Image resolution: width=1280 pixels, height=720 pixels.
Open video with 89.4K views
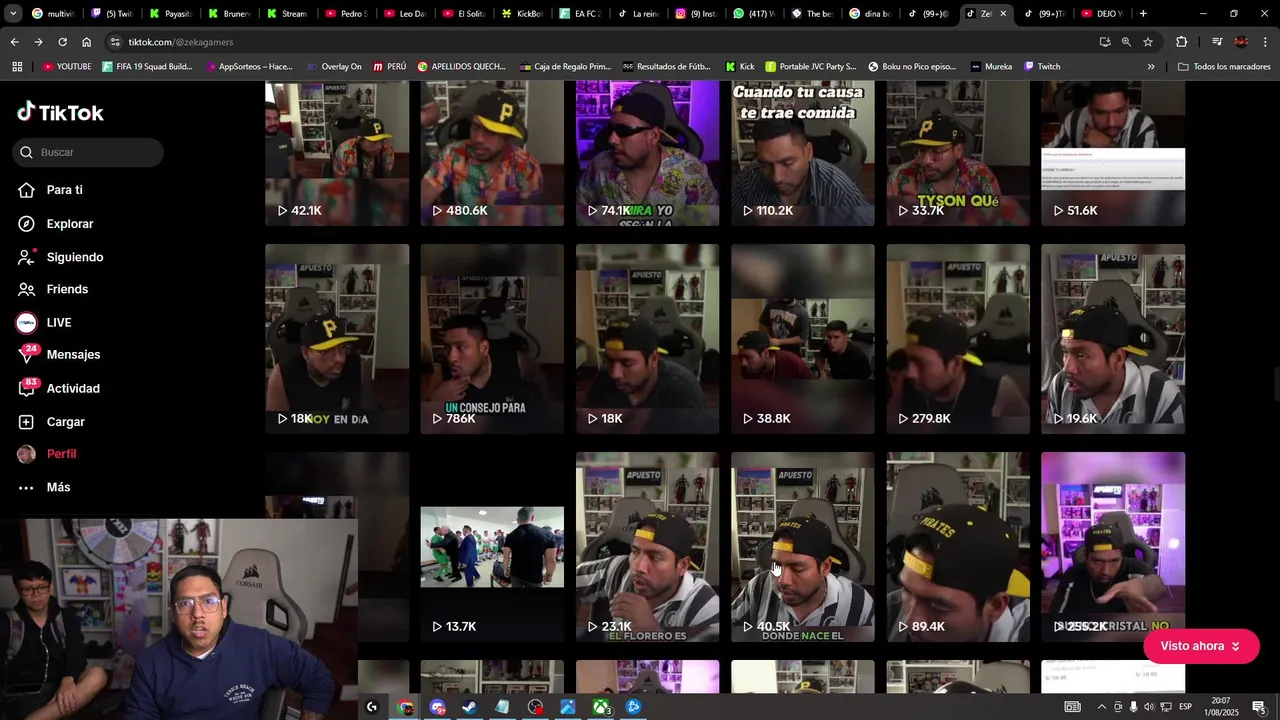click(x=958, y=547)
